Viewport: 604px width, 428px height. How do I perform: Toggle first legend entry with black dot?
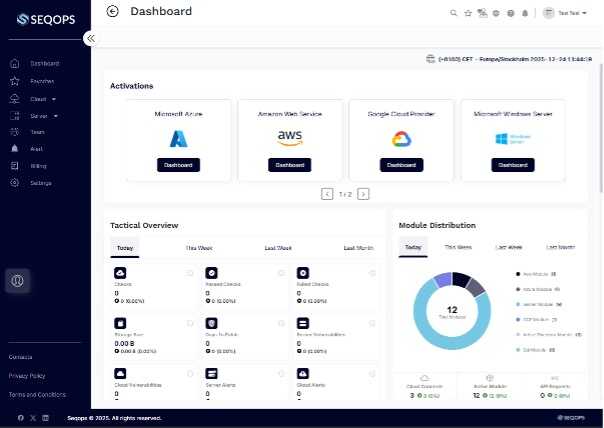tap(536, 274)
